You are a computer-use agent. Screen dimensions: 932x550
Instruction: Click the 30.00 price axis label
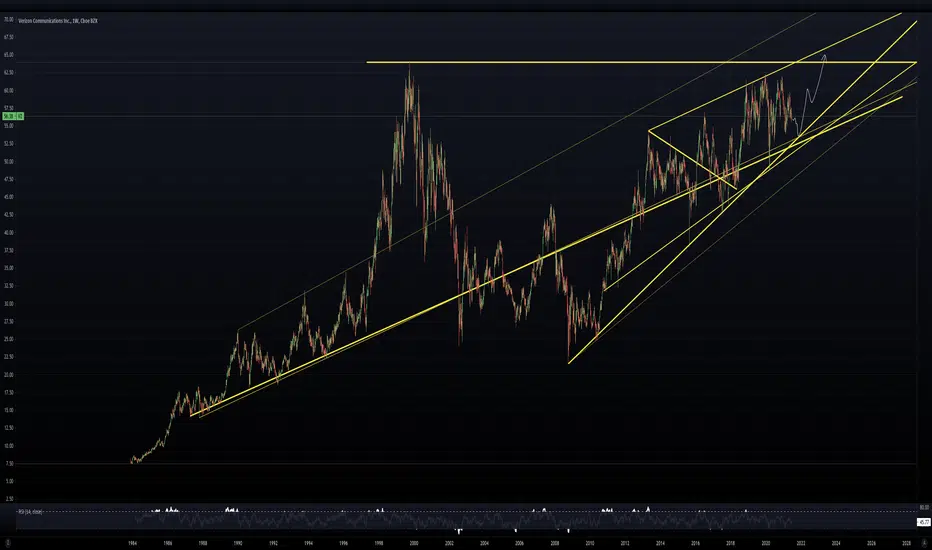coord(8,304)
